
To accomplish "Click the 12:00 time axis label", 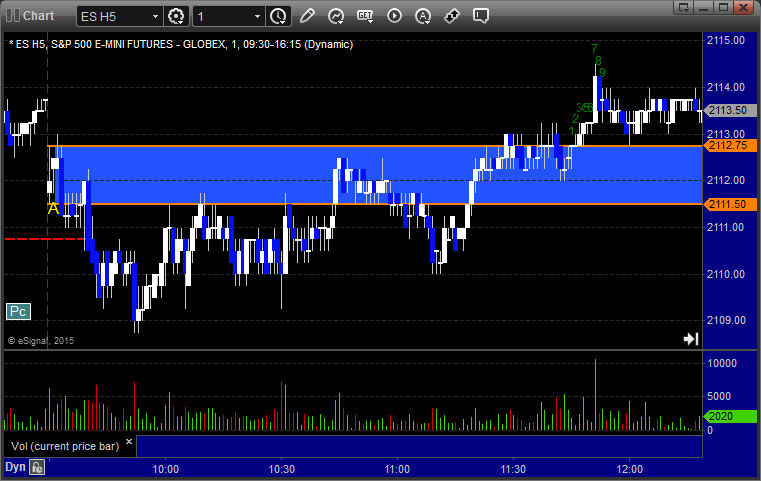I will [629, 469].
